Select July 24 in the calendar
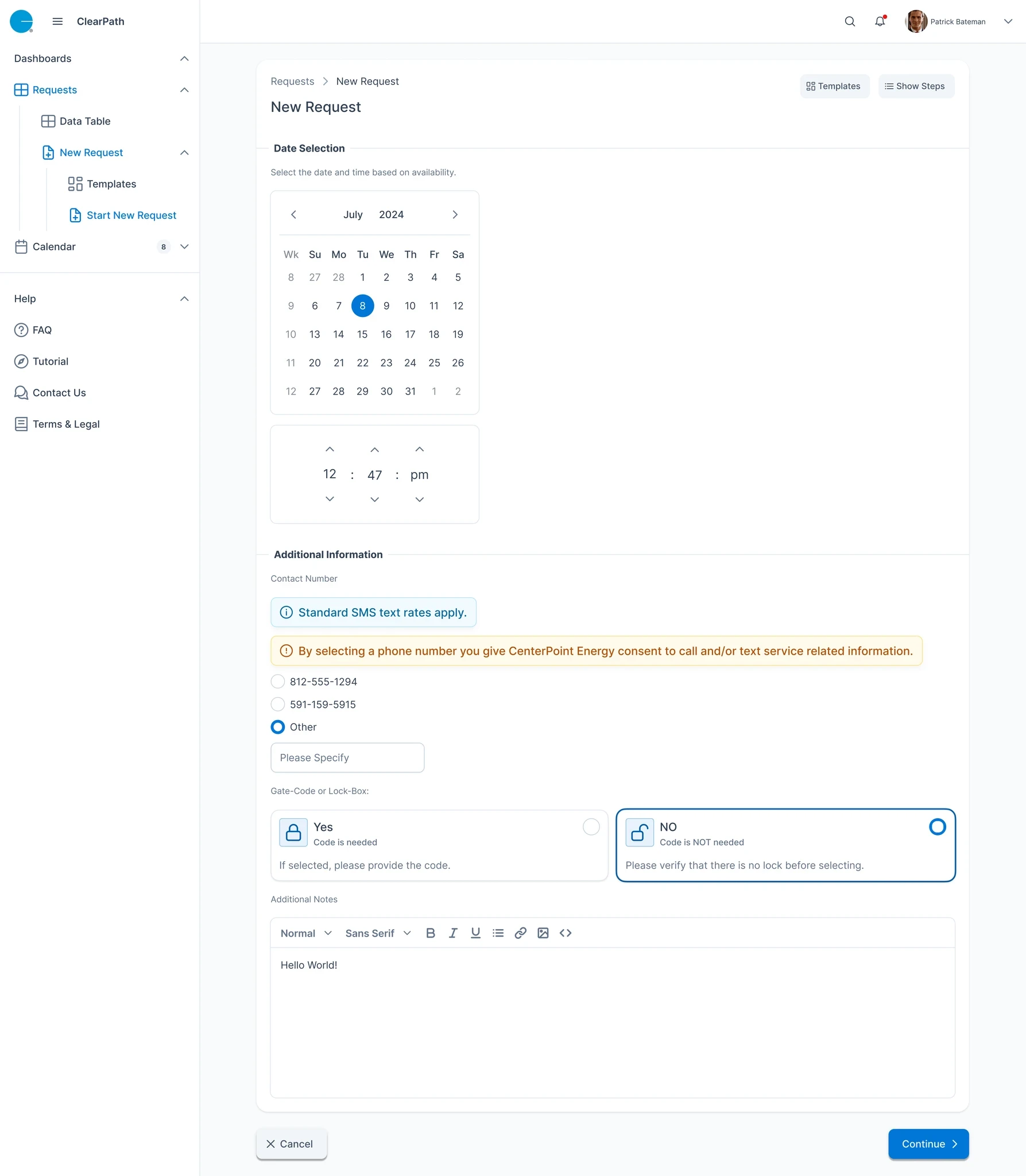 (x=410, y=363)
